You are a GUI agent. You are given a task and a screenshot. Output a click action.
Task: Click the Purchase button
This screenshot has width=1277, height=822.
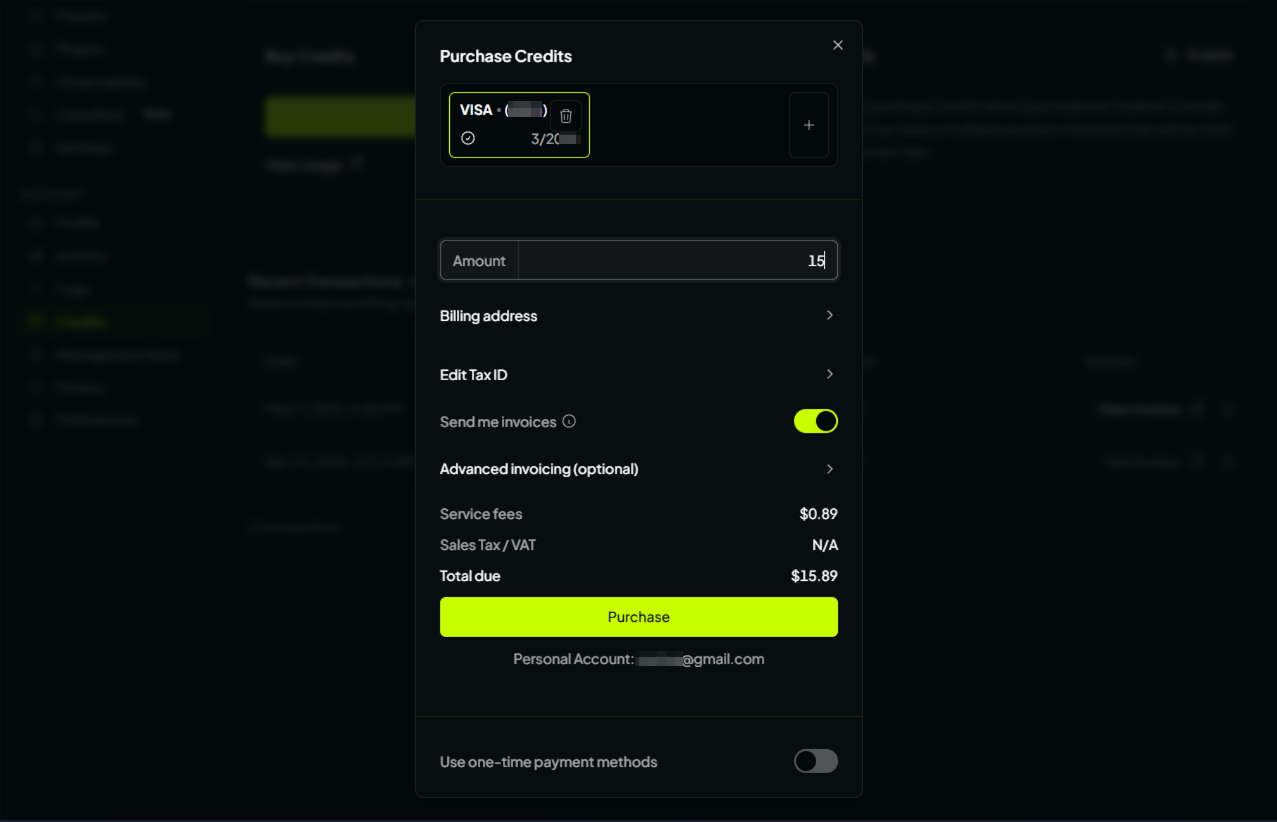639,617
